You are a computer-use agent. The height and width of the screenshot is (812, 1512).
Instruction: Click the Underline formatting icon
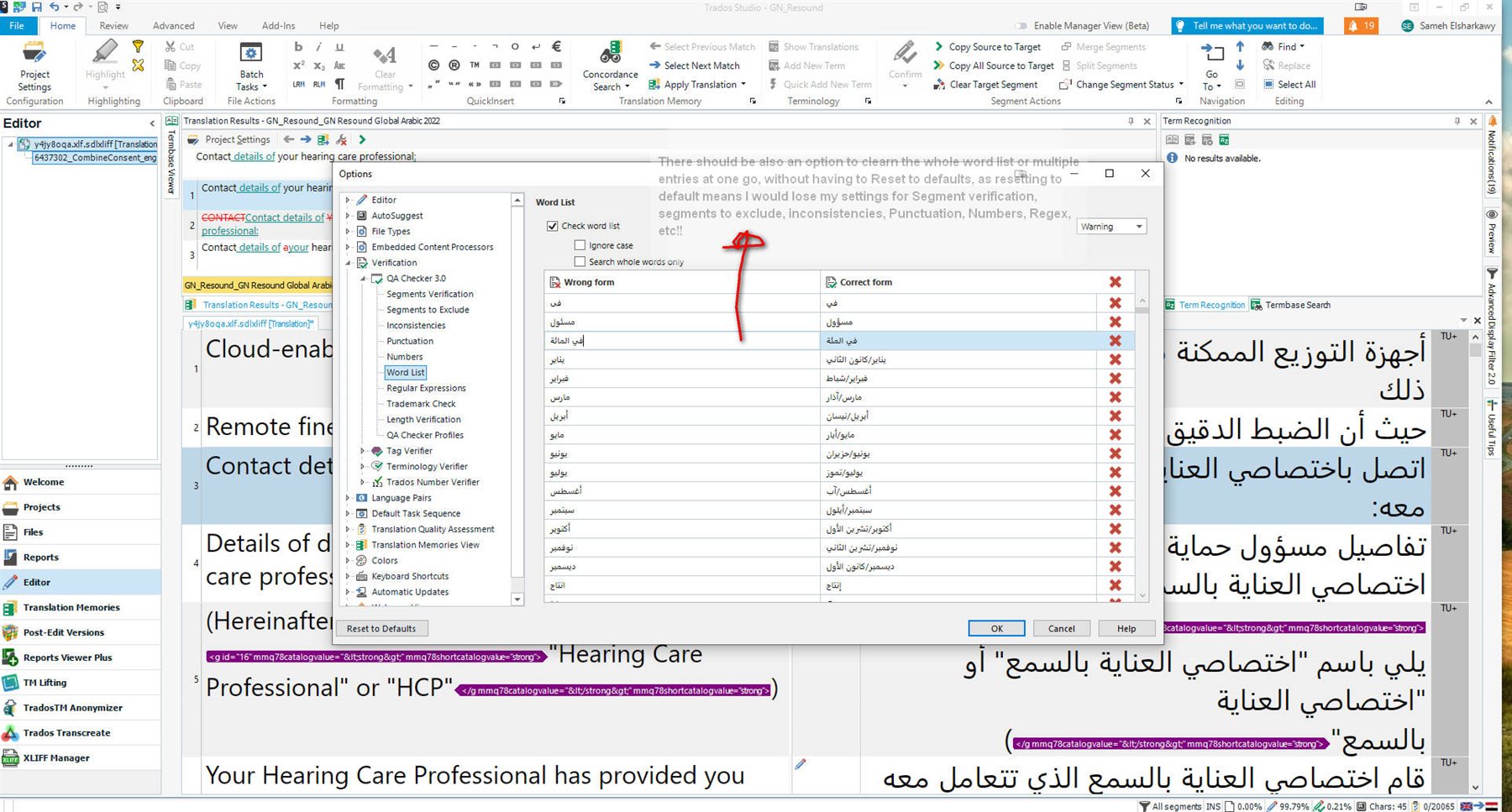pyautogui.click(x=339, y=47)
